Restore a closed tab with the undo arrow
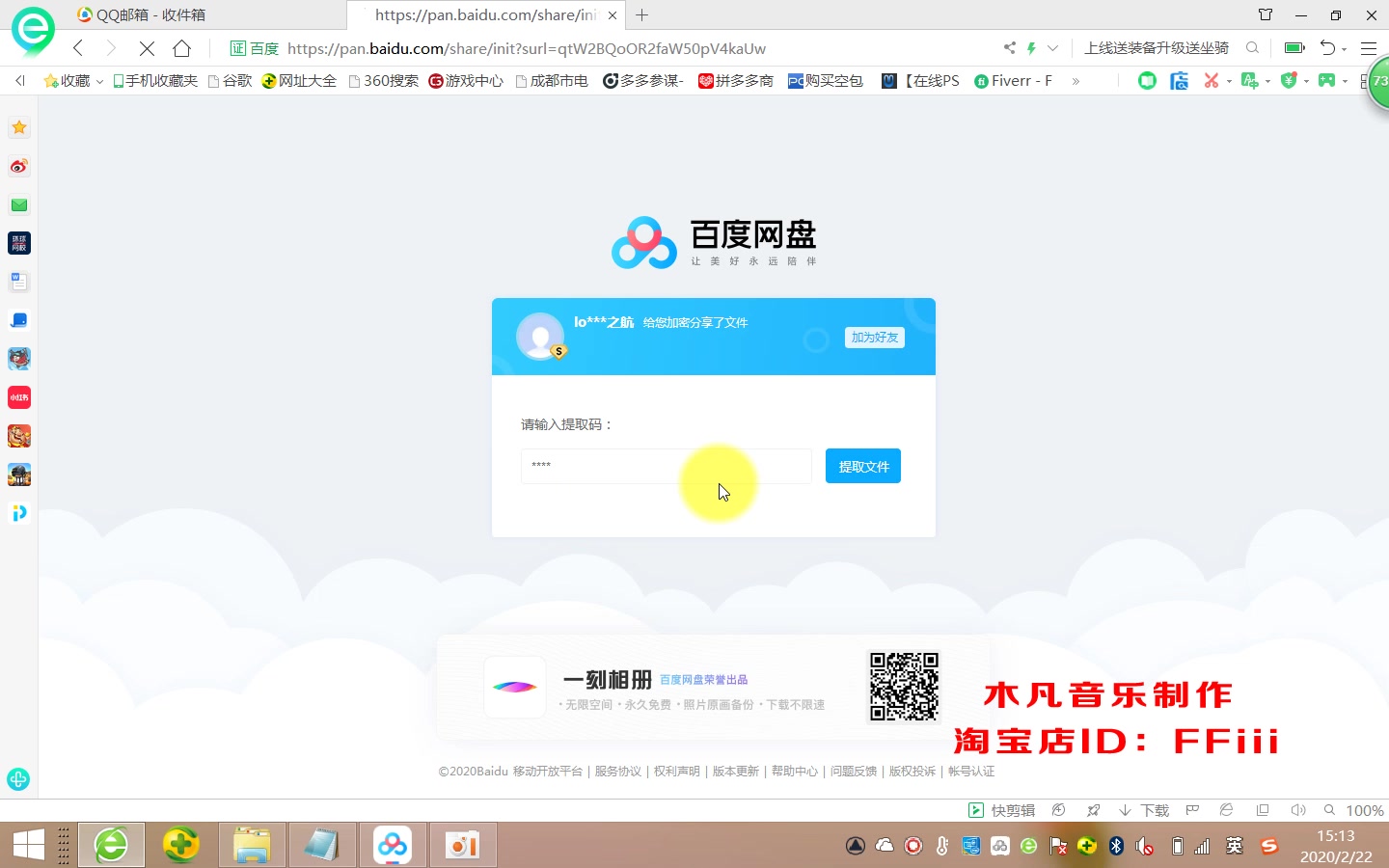1389x868 pixels. tap(1328, 47)
